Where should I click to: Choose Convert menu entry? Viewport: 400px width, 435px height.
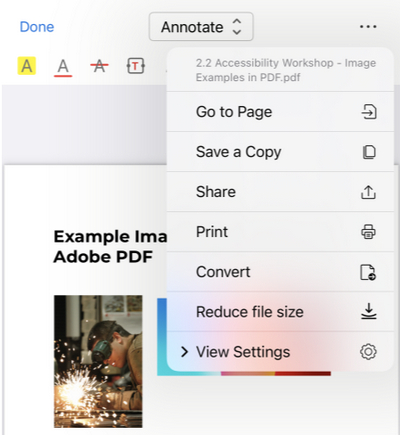[x=280, y=272]
